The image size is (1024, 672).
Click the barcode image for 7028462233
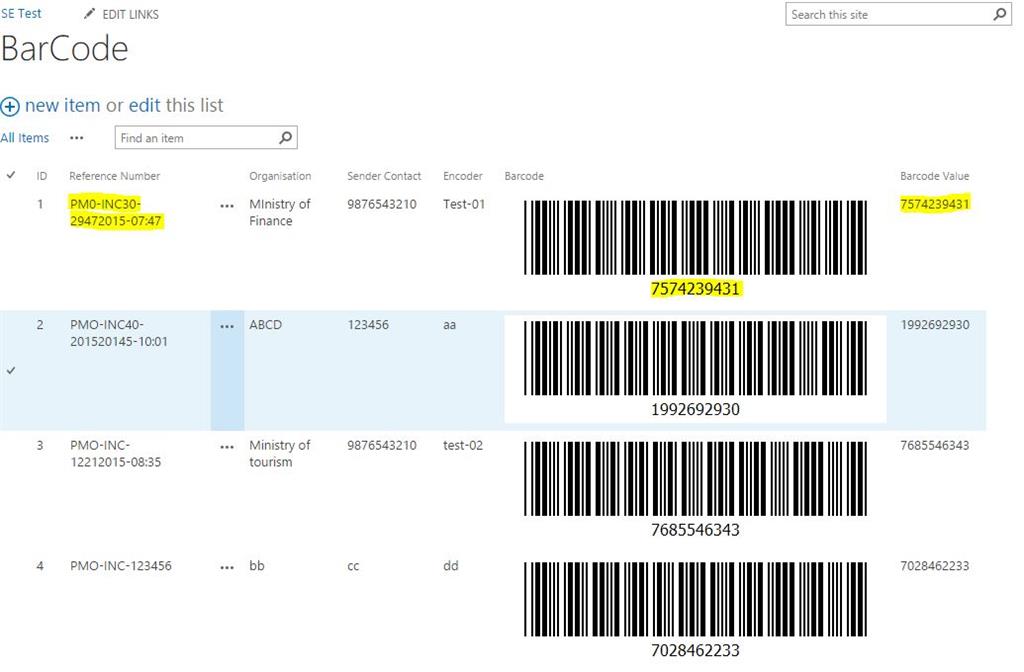pos(696,610)
